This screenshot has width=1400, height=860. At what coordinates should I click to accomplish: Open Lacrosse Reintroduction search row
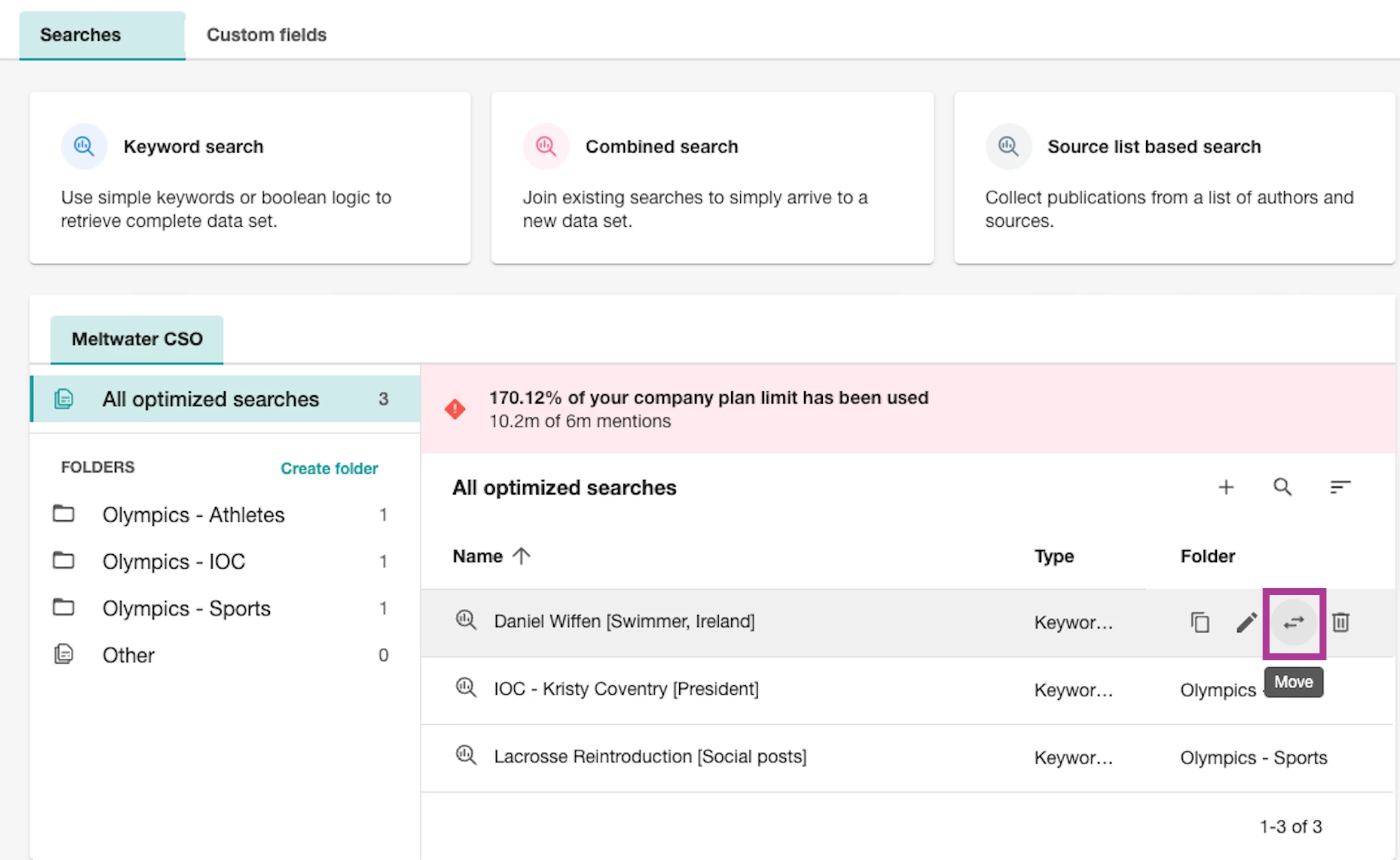point(649,757)
